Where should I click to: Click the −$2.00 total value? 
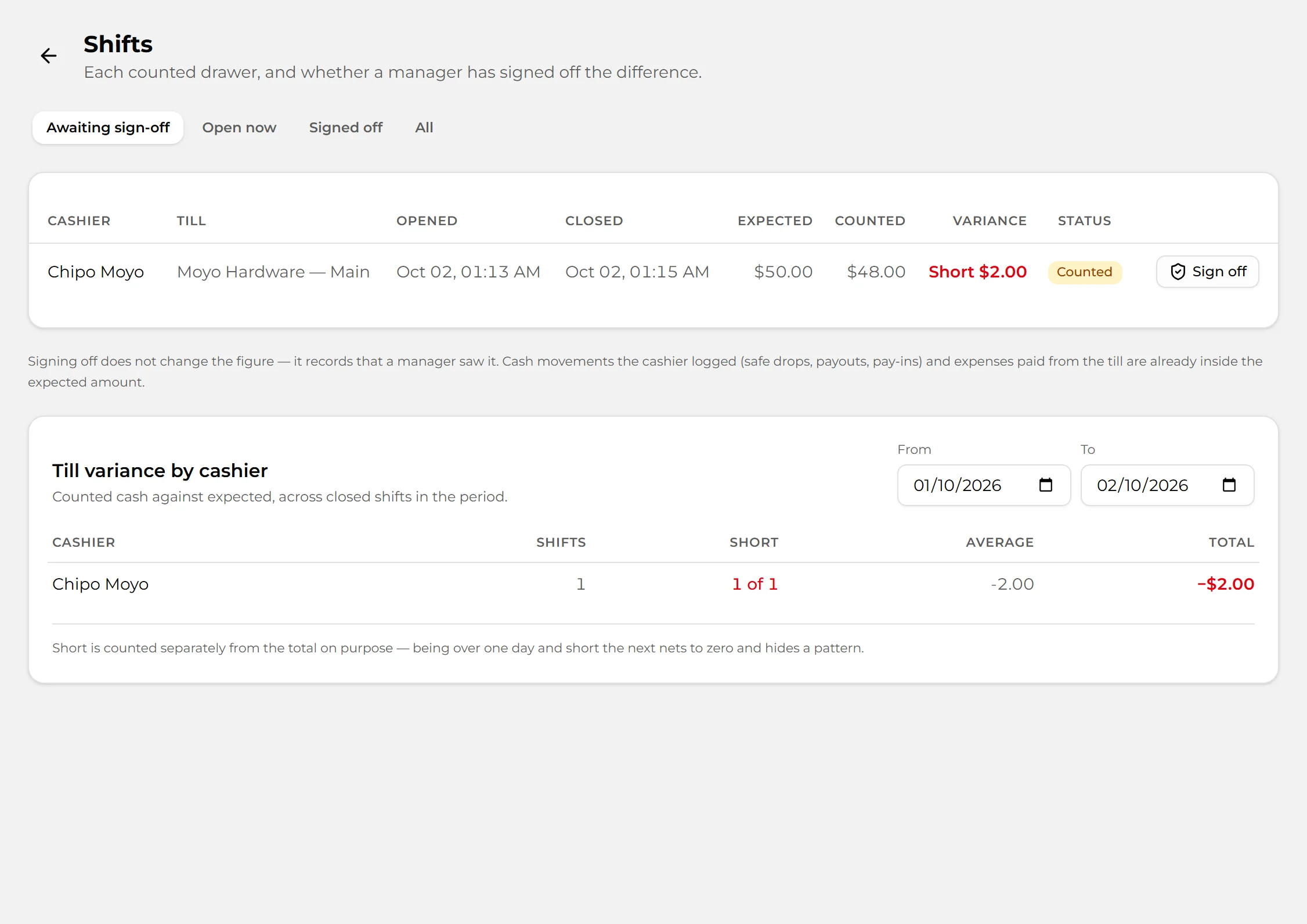pyautogui.click(x=1226, y=584)
